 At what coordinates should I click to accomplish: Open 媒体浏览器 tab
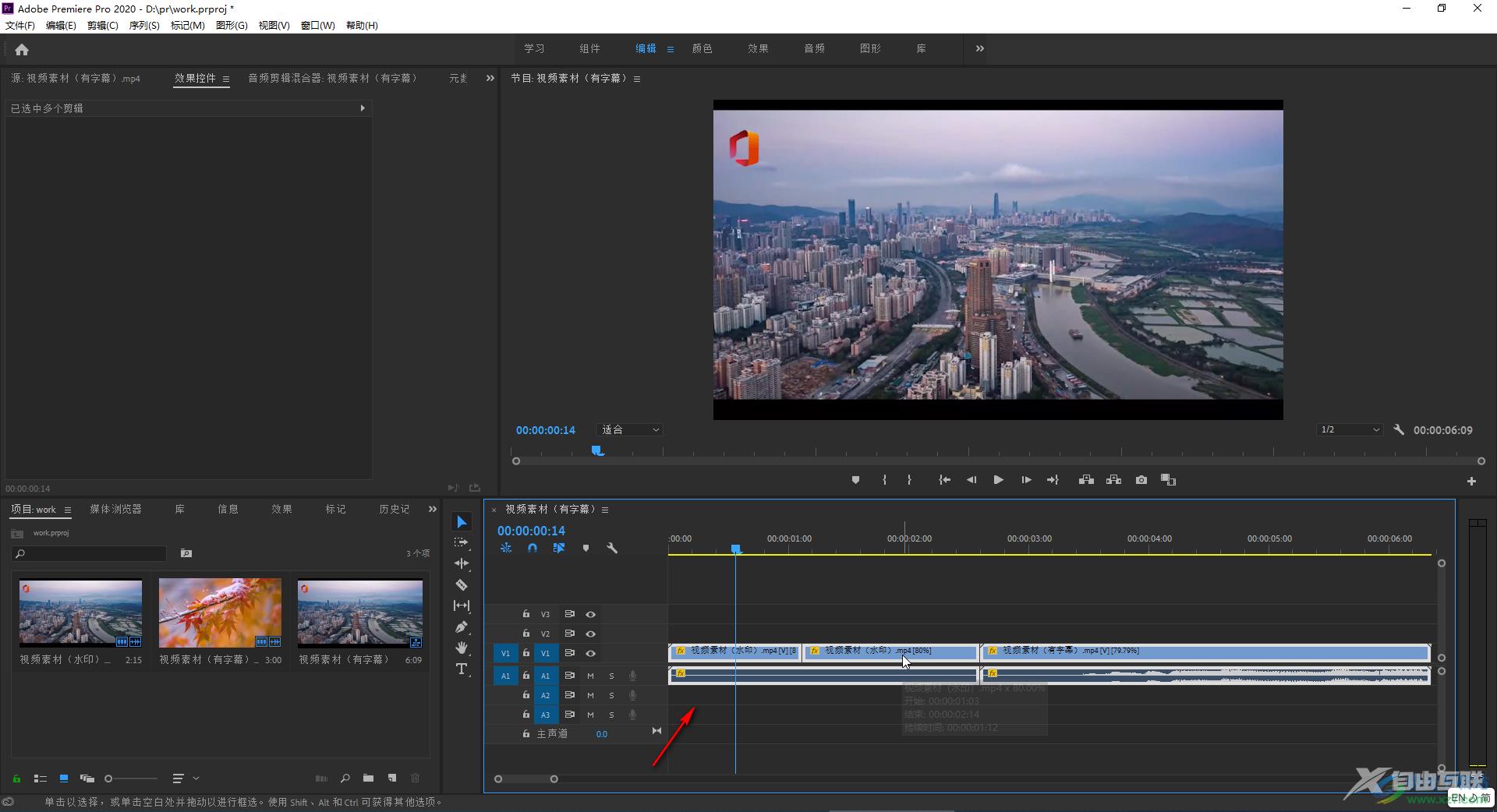pyautogui.click(x=115, y=509)
